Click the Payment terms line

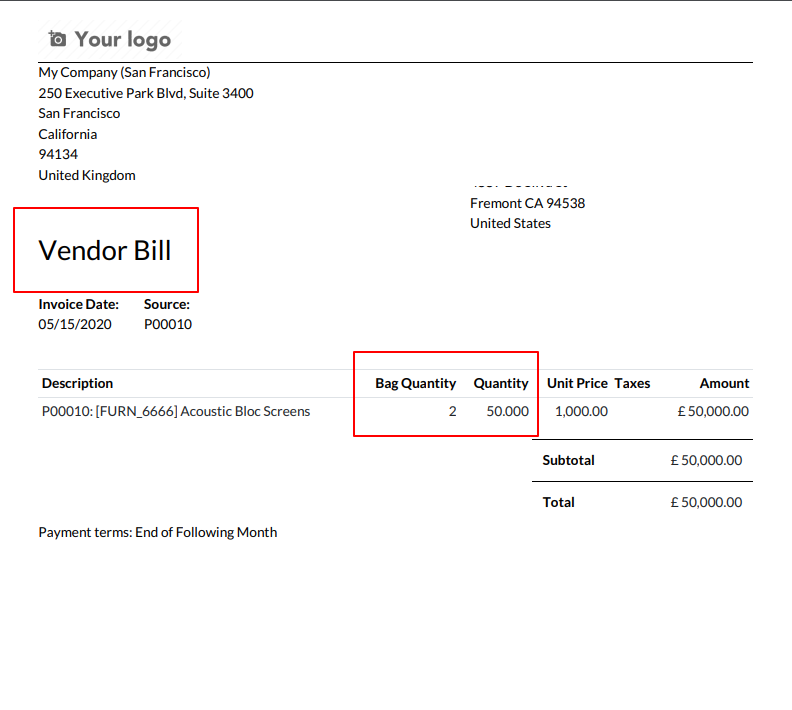point(158,532)
